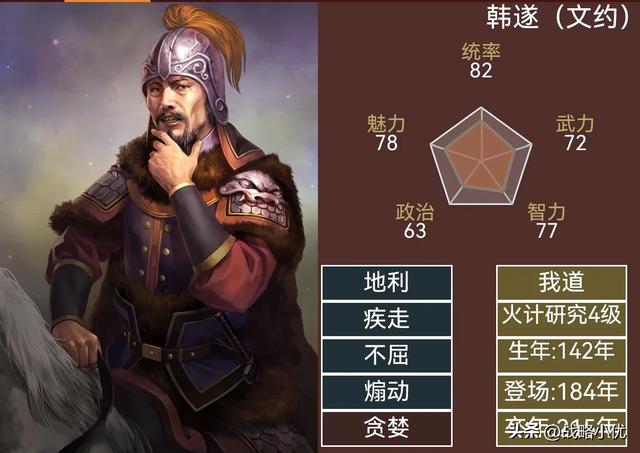Image resolution: width=640 pixels, height=453 pixels.
Task: Click the 武力 72 stat label
Action: (x=575, y=133)
